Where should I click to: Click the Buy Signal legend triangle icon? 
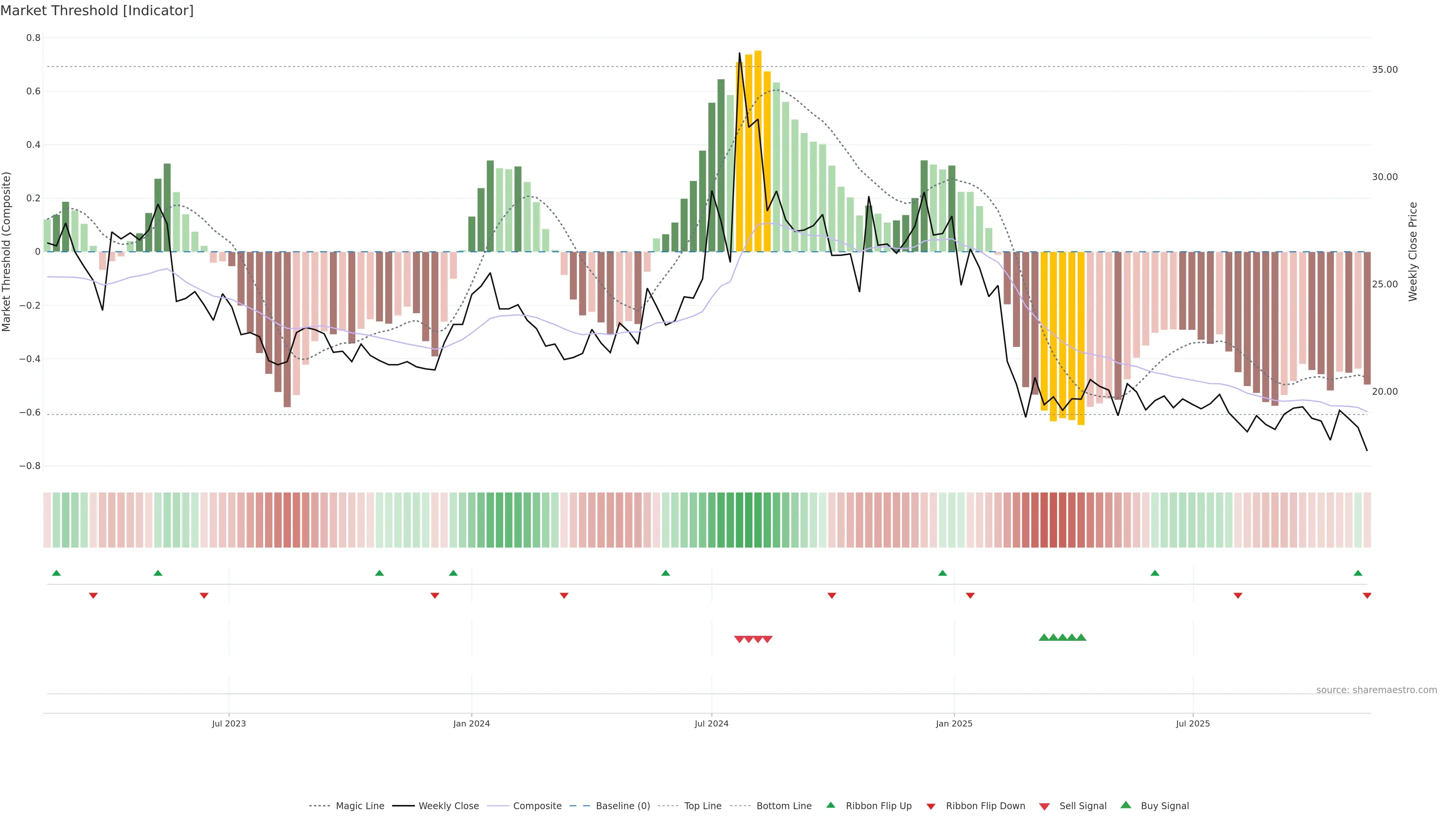(x=1126, y=805)
